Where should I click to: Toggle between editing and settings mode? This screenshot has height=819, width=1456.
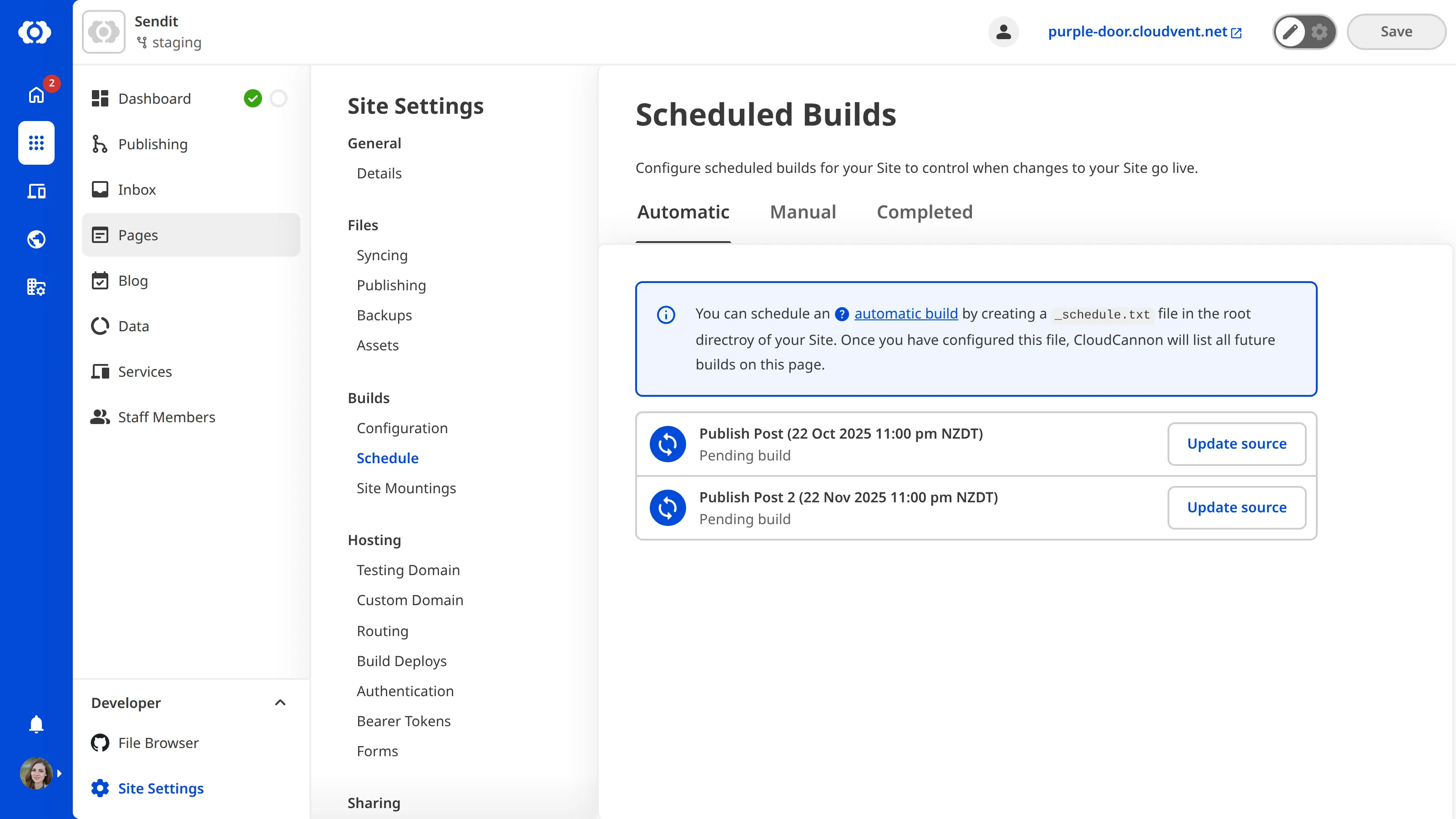[x=1304, y=32]
